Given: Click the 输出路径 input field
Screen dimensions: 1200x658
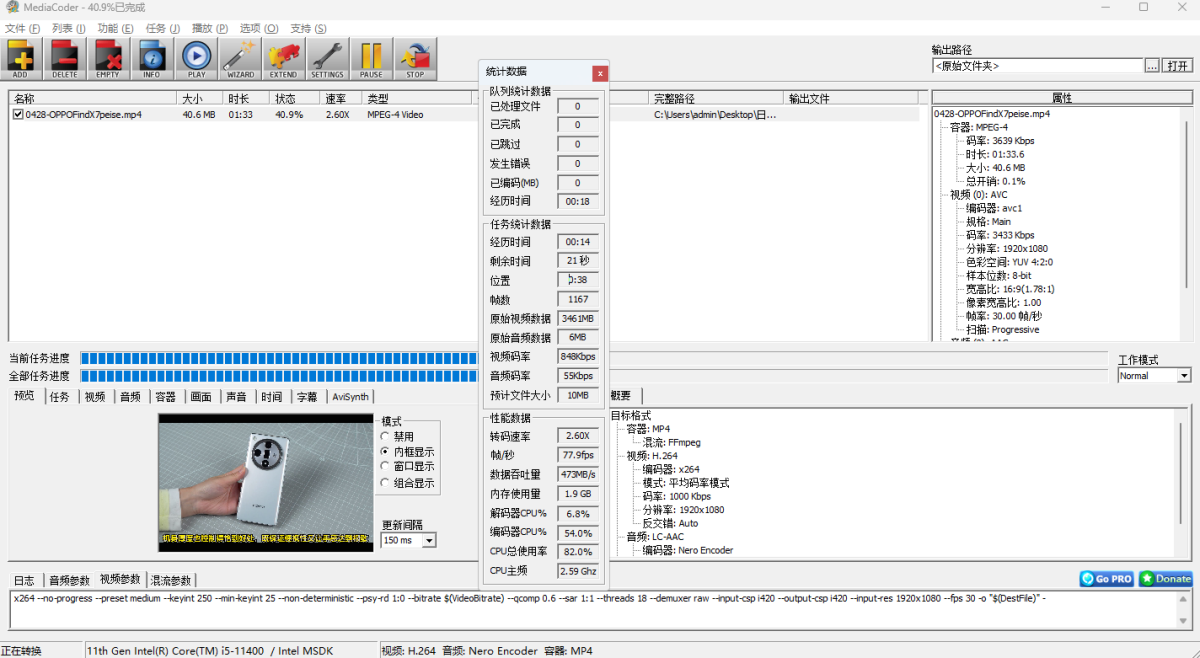Looking at the screenshot, I should pyautogui.click(x=1037, y=66).
